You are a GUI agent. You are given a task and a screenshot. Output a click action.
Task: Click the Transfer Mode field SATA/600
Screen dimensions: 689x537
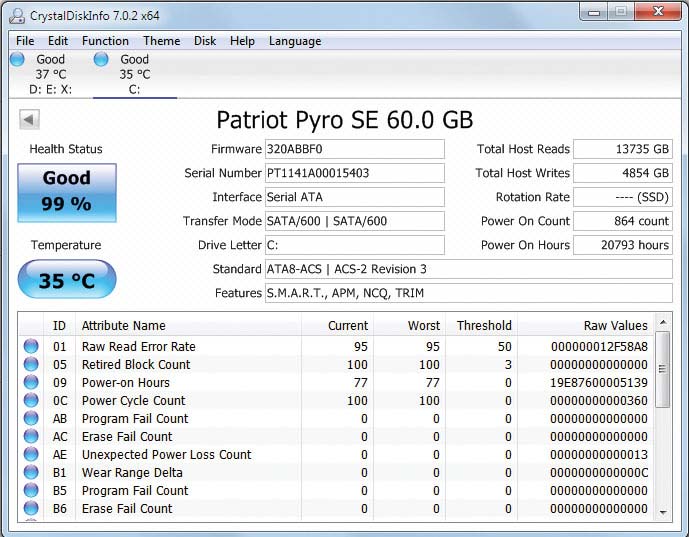355,221
